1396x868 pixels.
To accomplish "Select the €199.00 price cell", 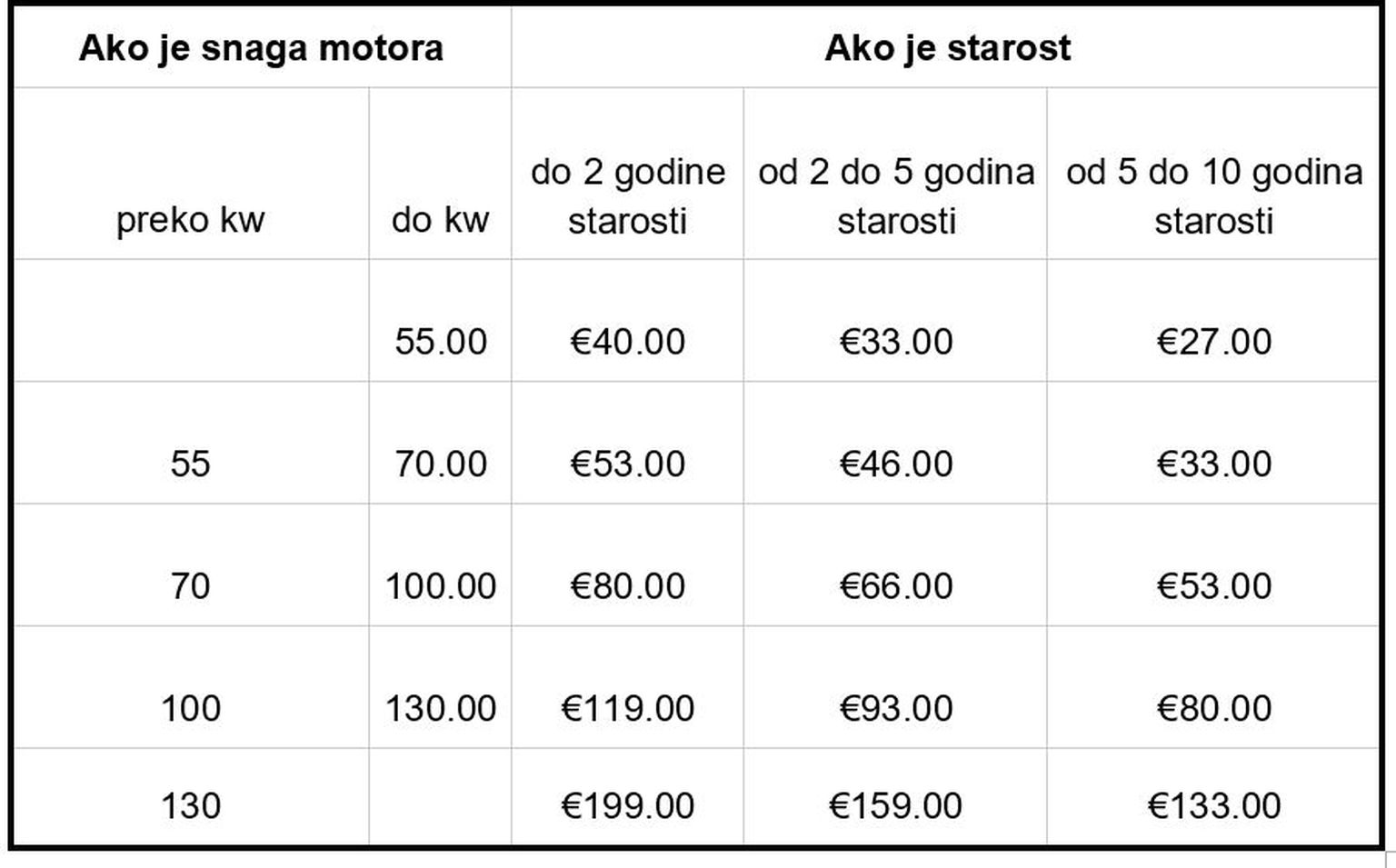I will tap(627, 806).
